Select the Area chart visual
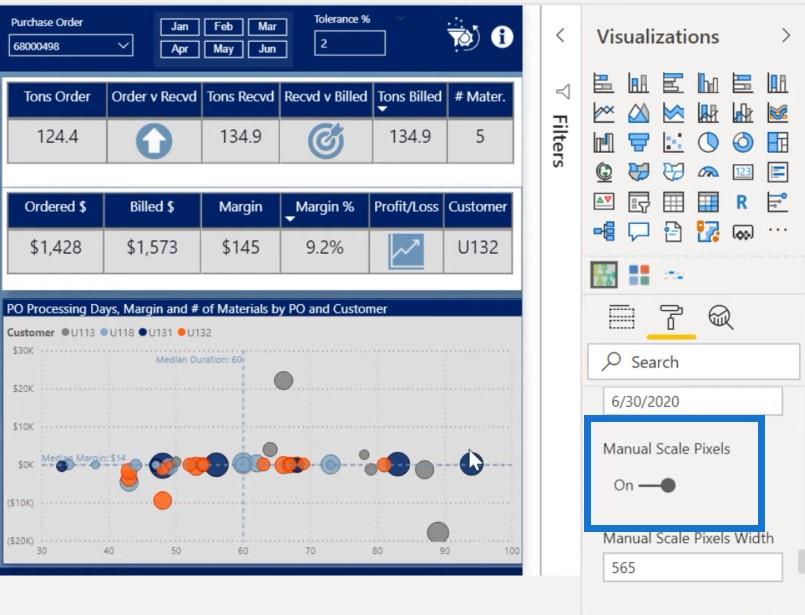Image resolution: width=805 pixels, height=615 pixels. click(x=638, y=112)
